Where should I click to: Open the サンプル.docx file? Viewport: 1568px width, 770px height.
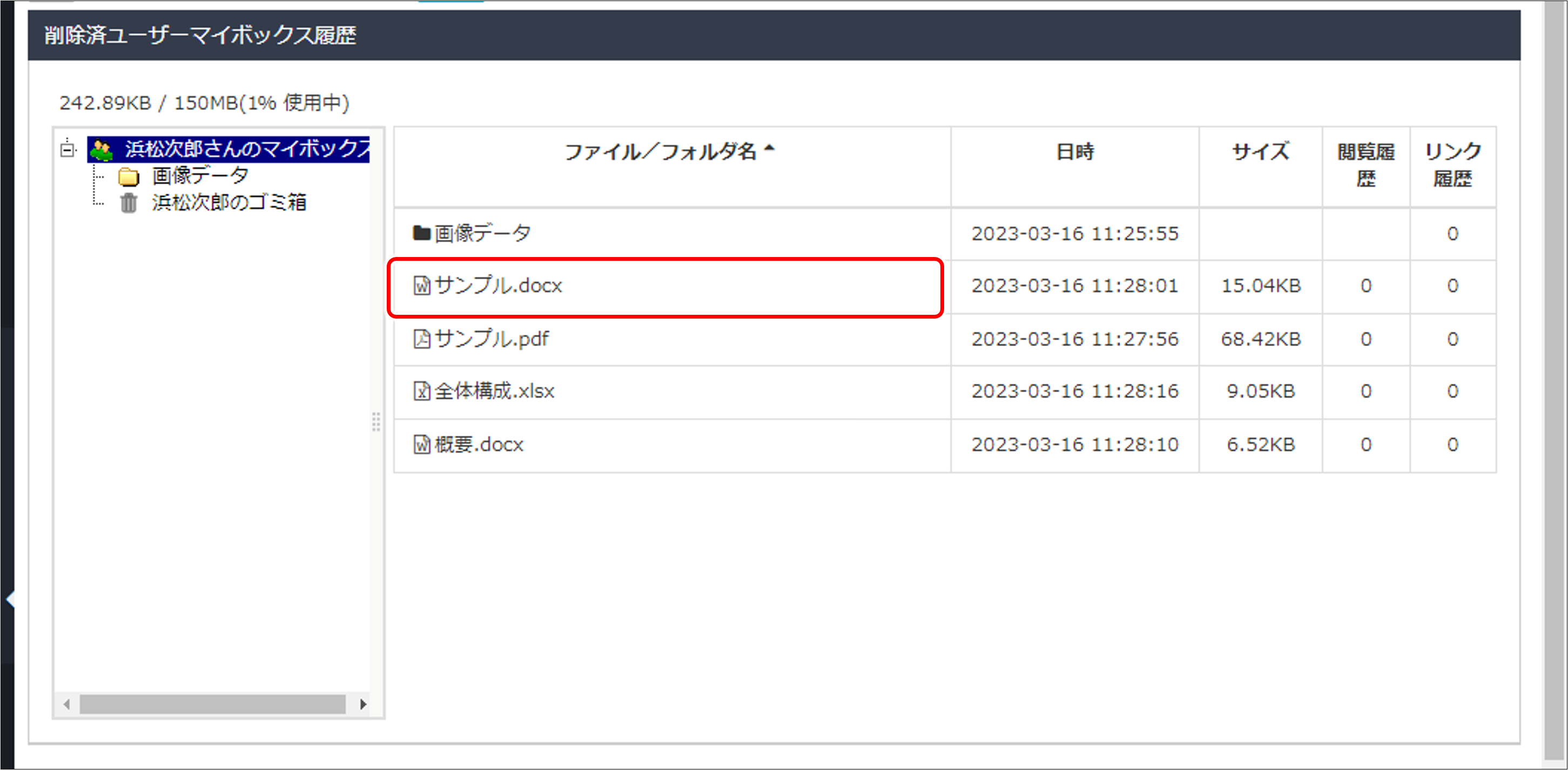click(498, 286)
